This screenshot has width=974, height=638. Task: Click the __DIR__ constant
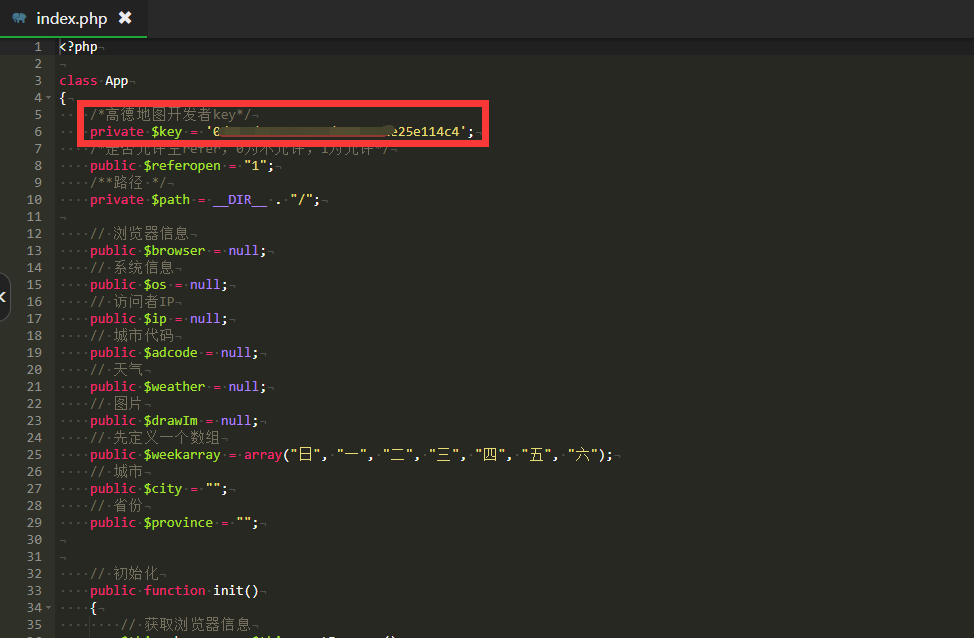(239, 200)
